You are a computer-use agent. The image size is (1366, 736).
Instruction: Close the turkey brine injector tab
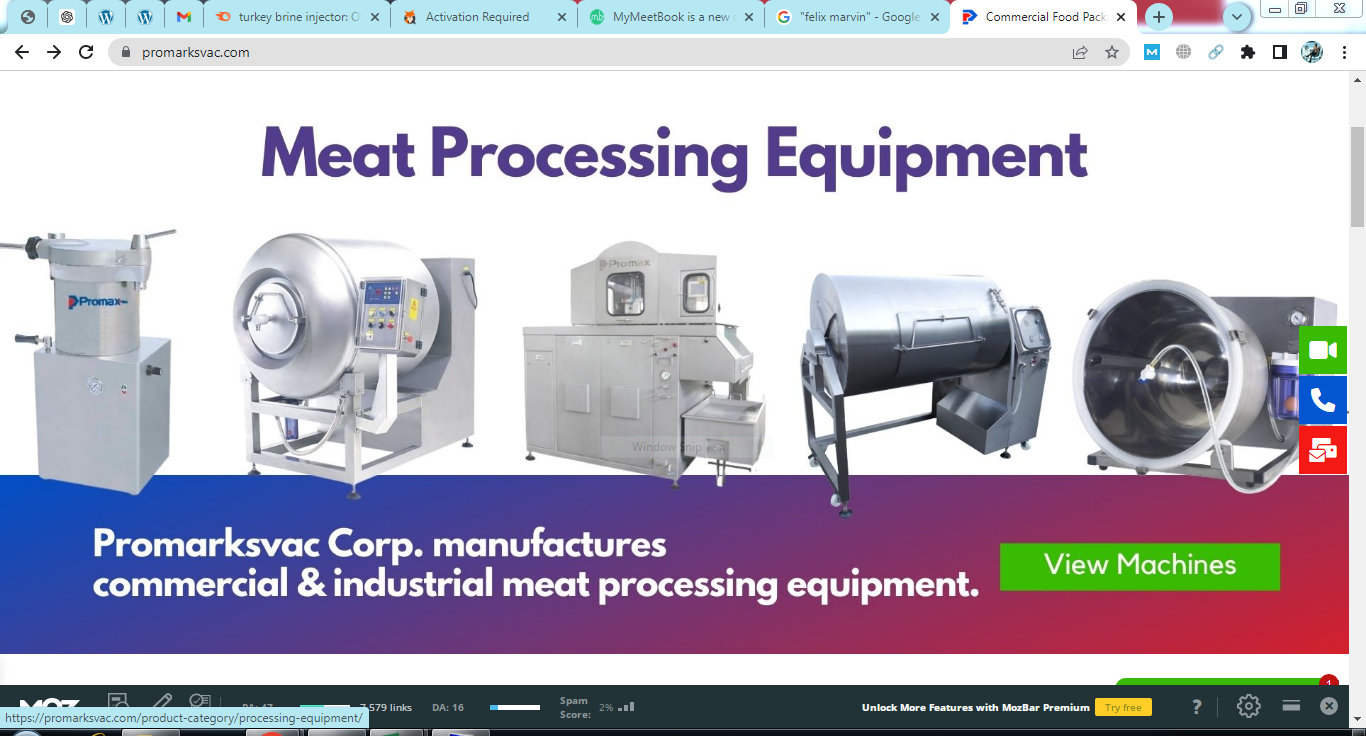(374, 17)
